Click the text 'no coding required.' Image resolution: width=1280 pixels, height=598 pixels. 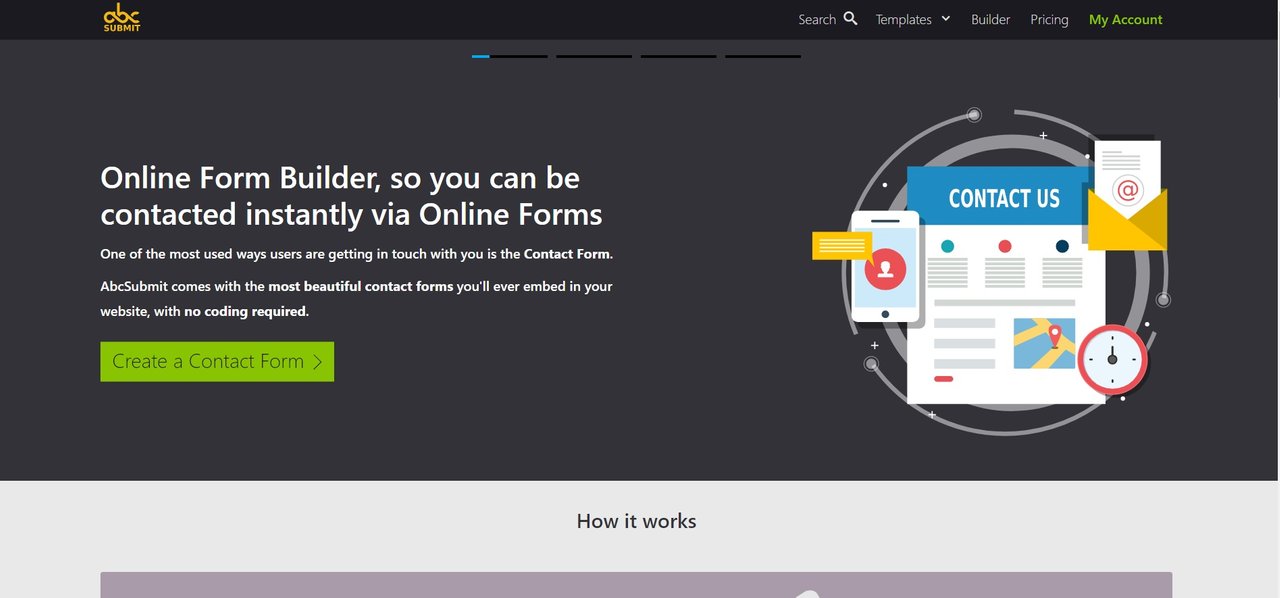(246, 311)
